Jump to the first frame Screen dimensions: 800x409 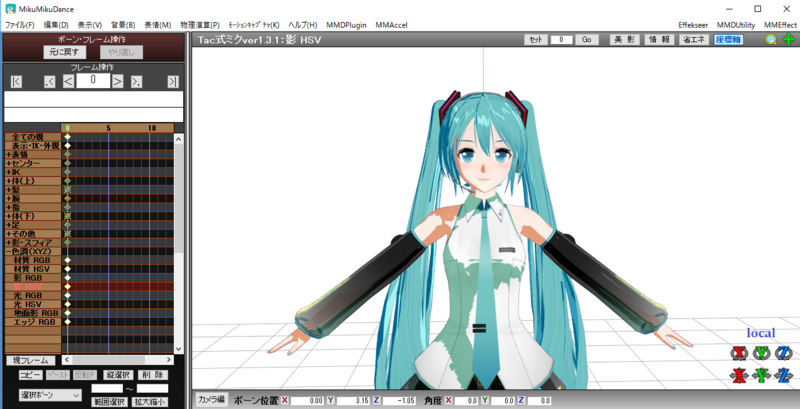pyautogui.click(x=16, y=81)
